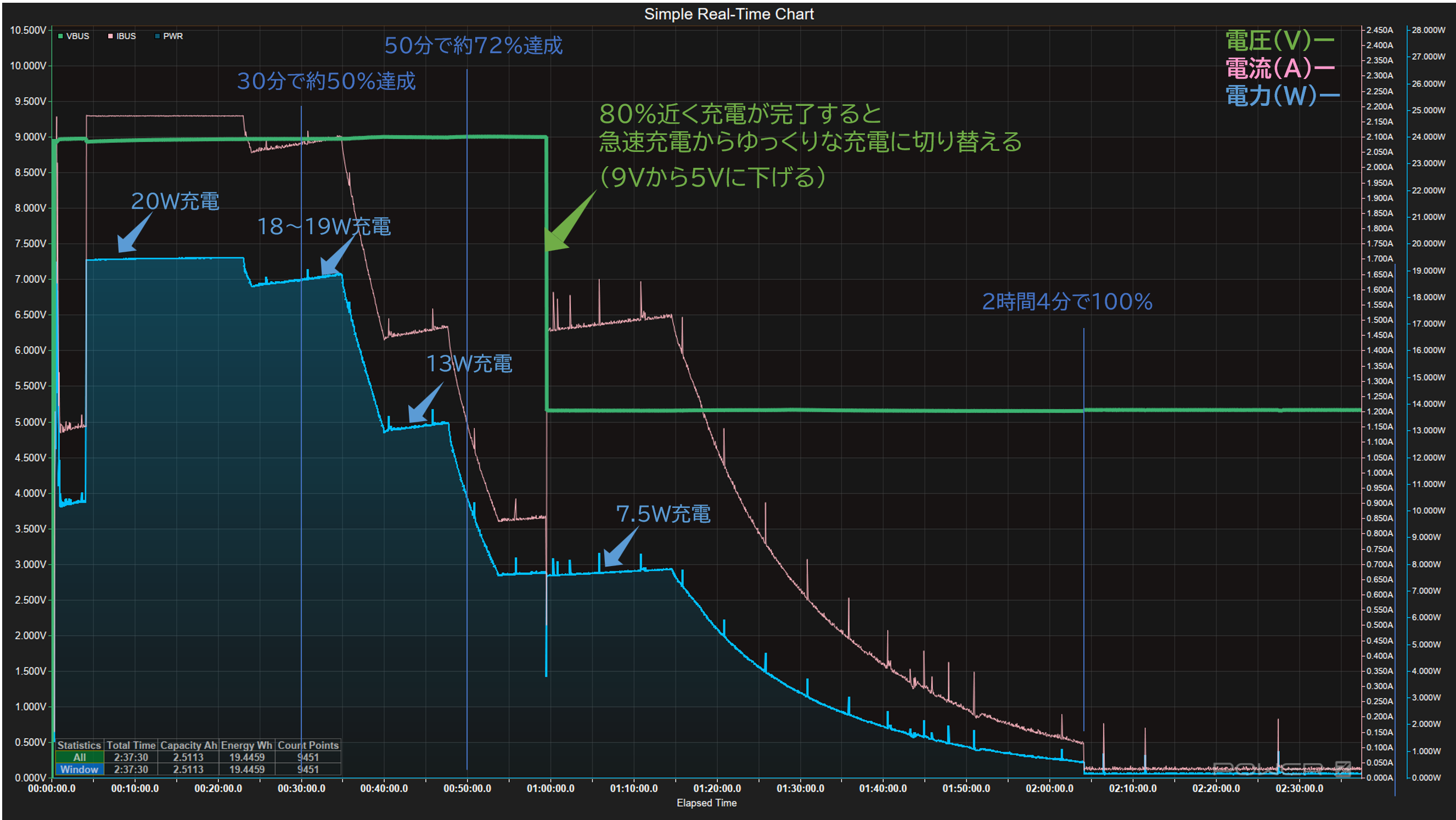Screen dimensions: 1456x820
Task: Click the 01:00:00.0 tick on time axis
Action: (x=550, y=788)
